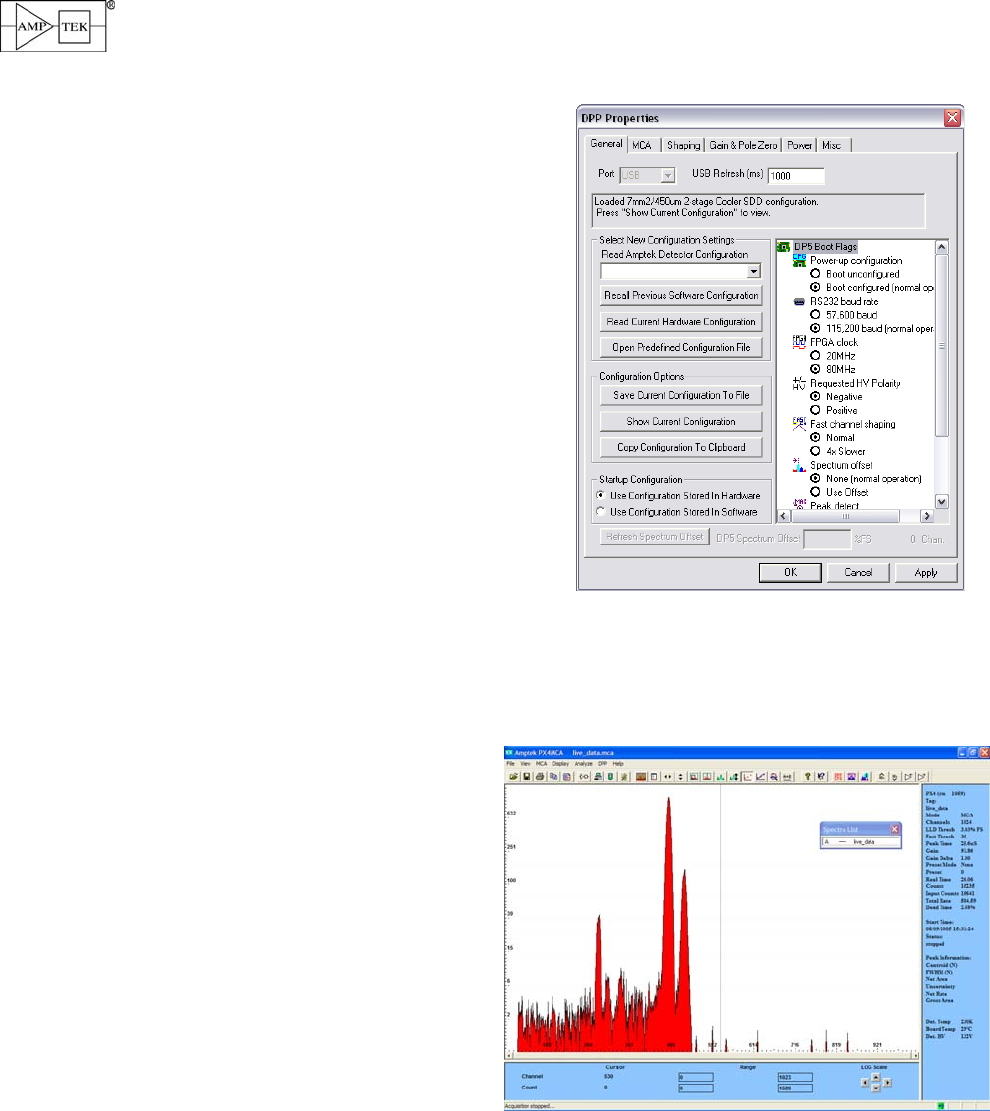Click horizontal scrollbar thumb in boot flags list

[x=845, y=517]
